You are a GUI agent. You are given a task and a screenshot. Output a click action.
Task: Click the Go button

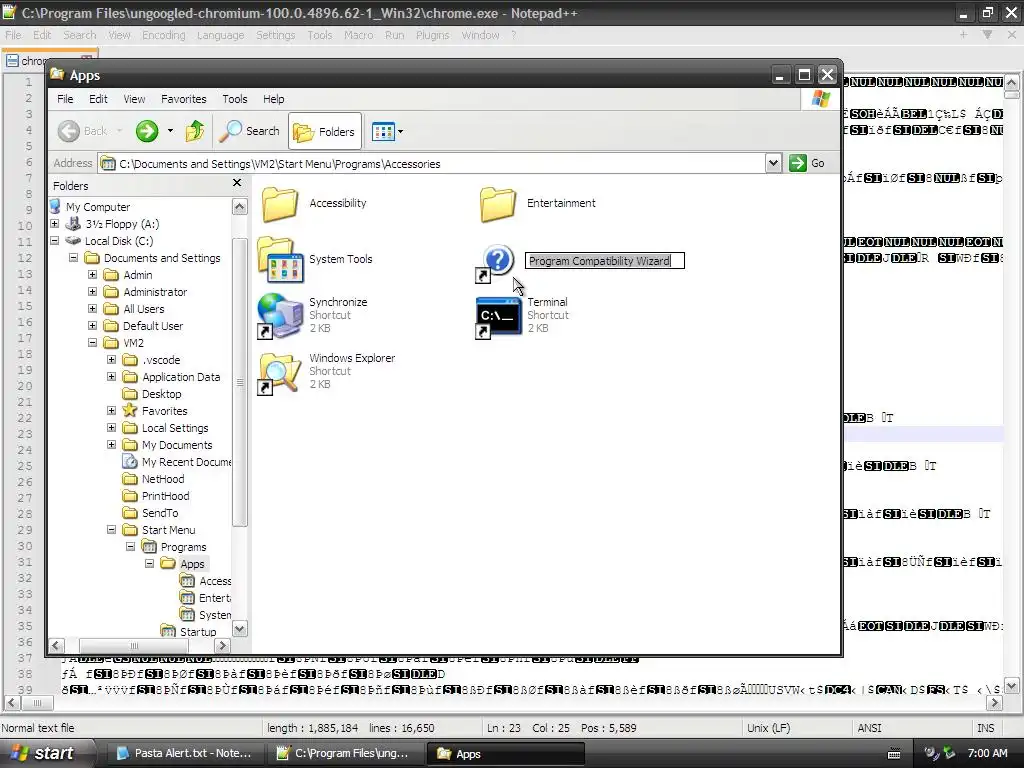[807, 163]
